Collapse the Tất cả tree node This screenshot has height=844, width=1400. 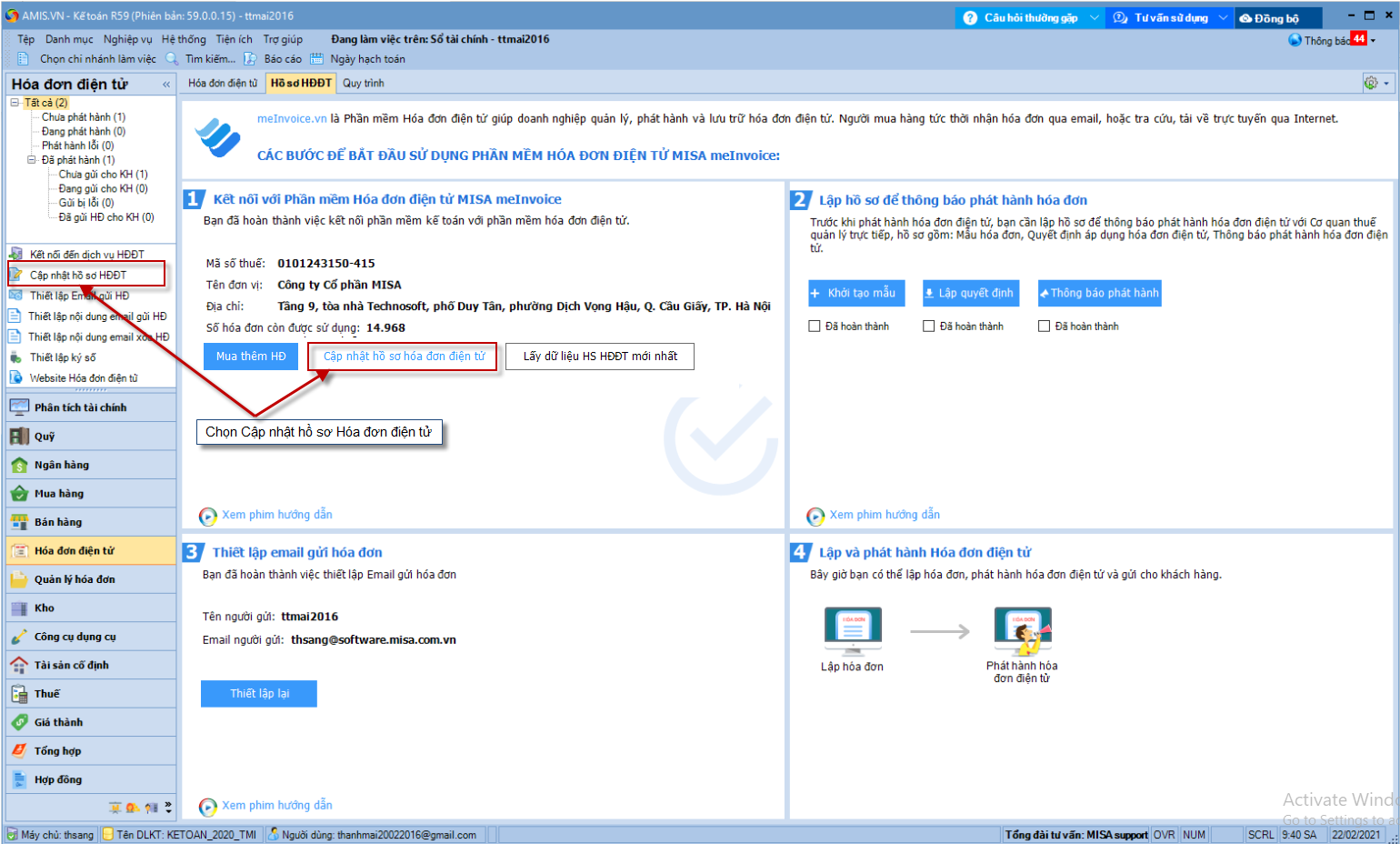[x=15, y=103]
